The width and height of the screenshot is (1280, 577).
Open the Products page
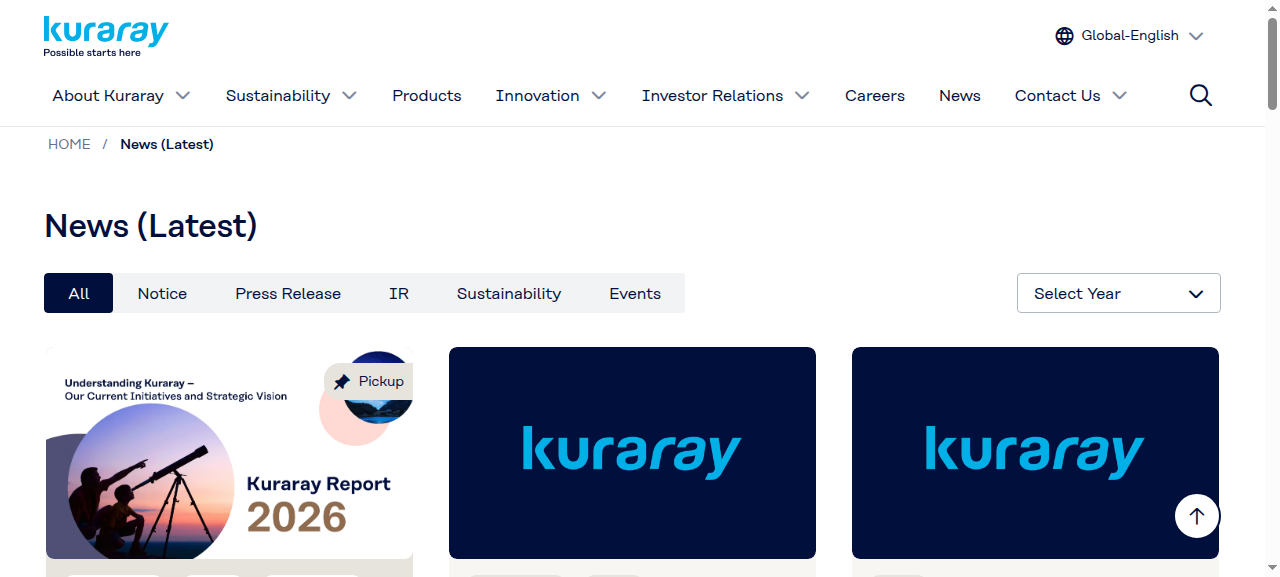tap(427, 96)
